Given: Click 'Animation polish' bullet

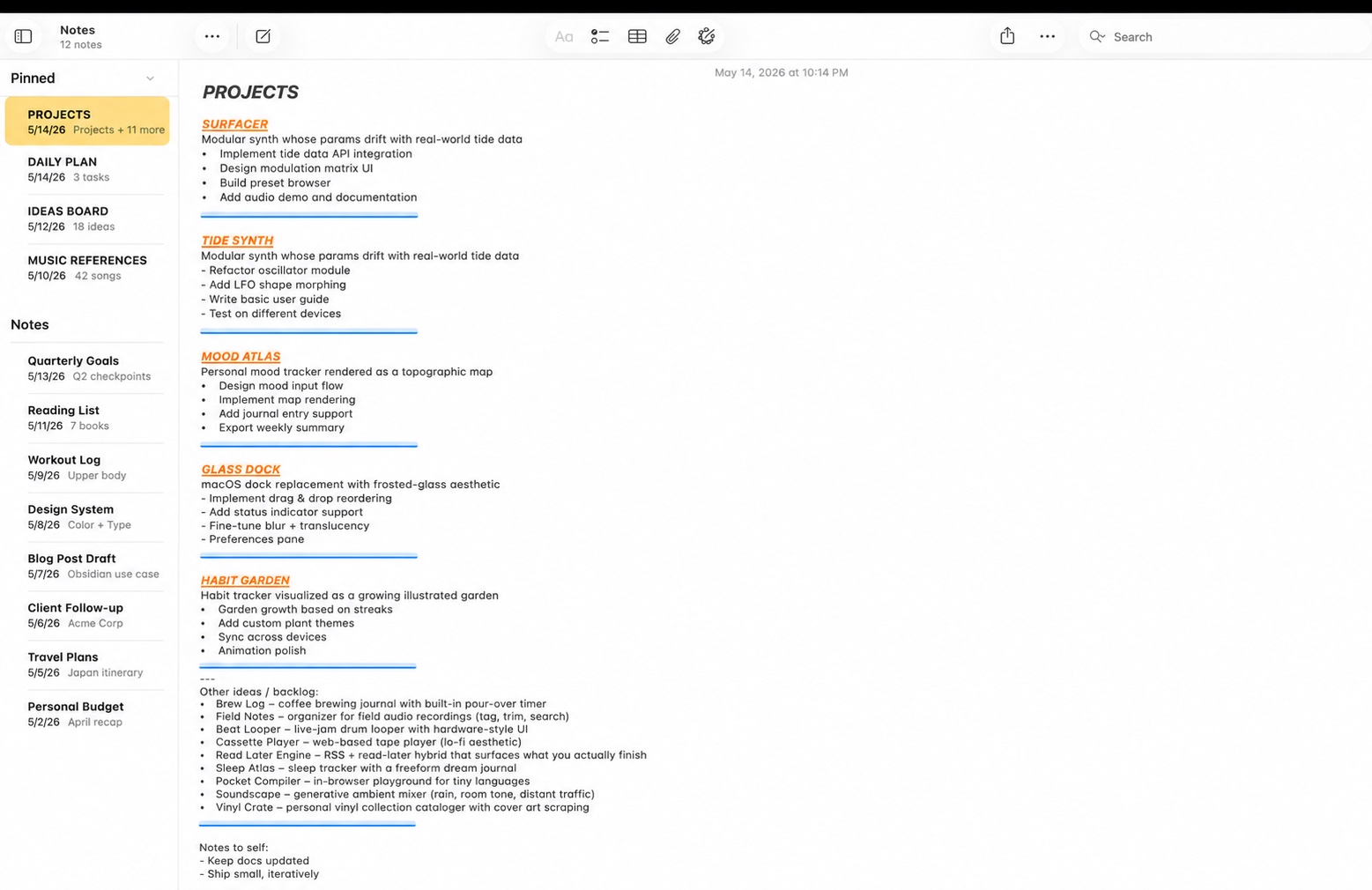Looking at the screenshot, I should 262,651.
